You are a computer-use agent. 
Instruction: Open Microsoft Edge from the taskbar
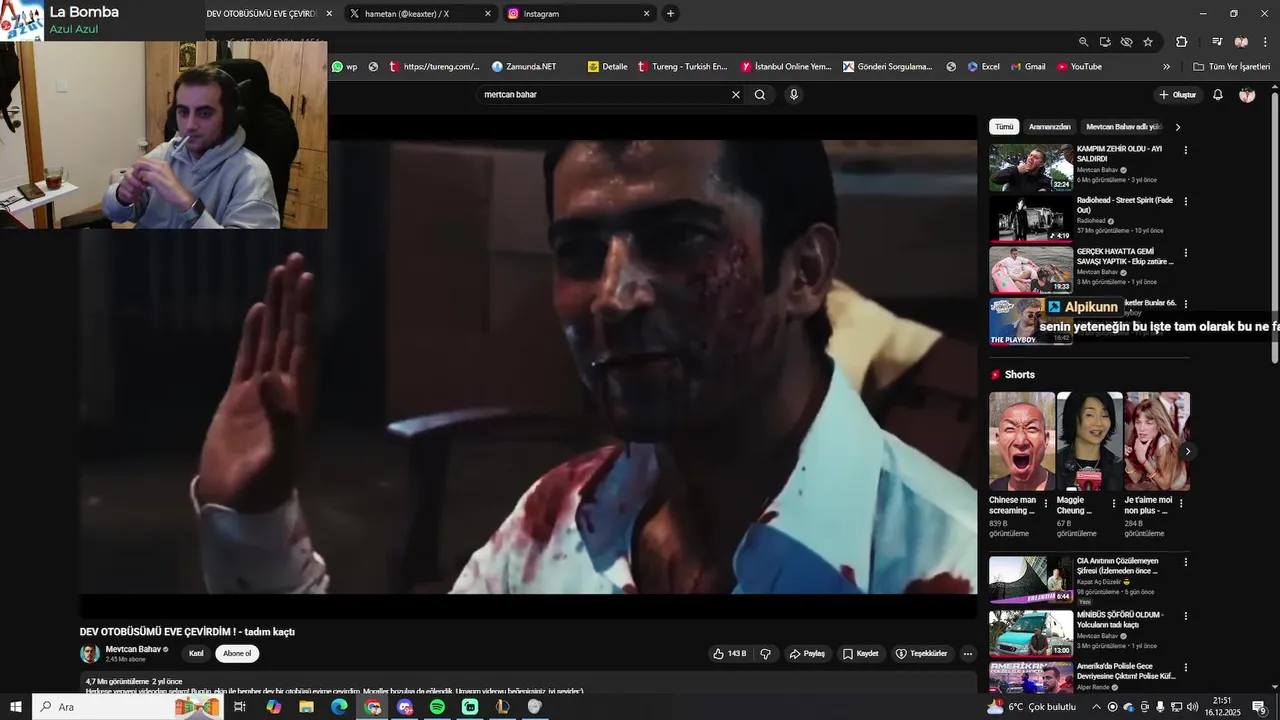tap(339, 707)
